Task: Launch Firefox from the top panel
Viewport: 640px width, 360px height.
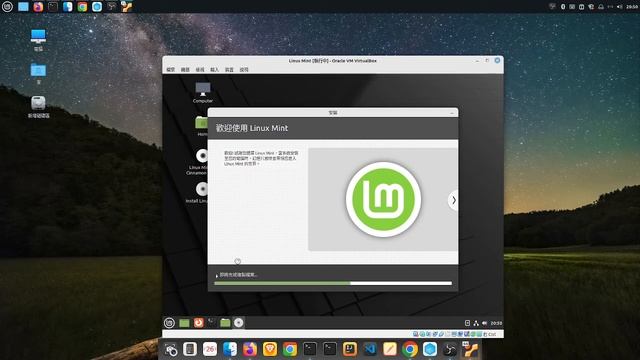Action: (x=38, y=7)
